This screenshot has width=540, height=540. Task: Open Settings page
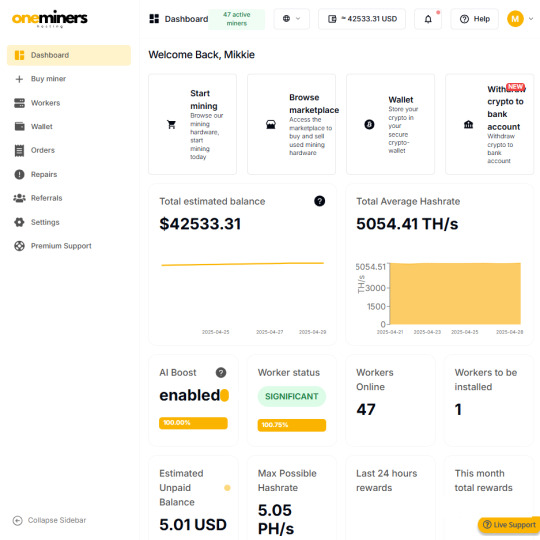(69, 222)
